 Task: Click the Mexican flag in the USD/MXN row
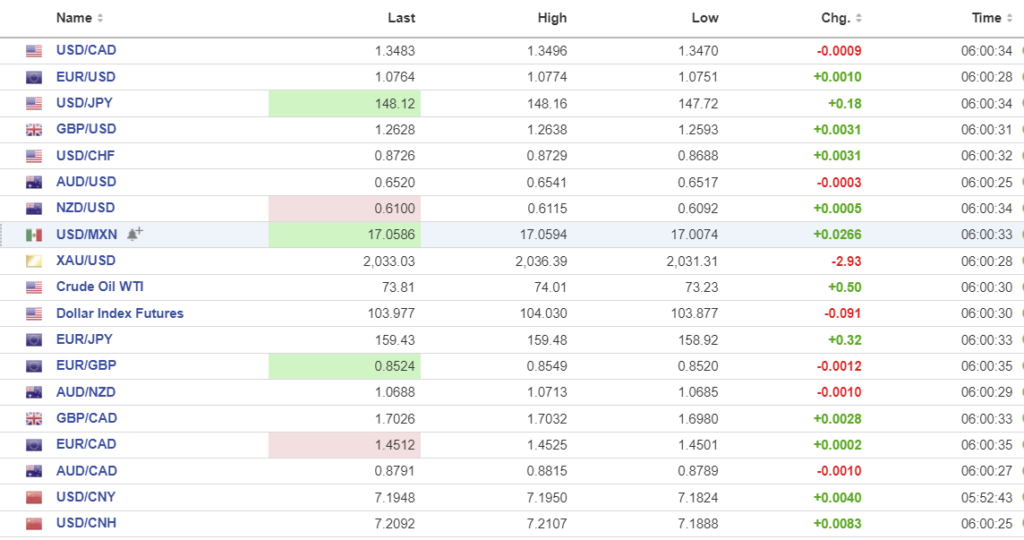pos(34,235)
